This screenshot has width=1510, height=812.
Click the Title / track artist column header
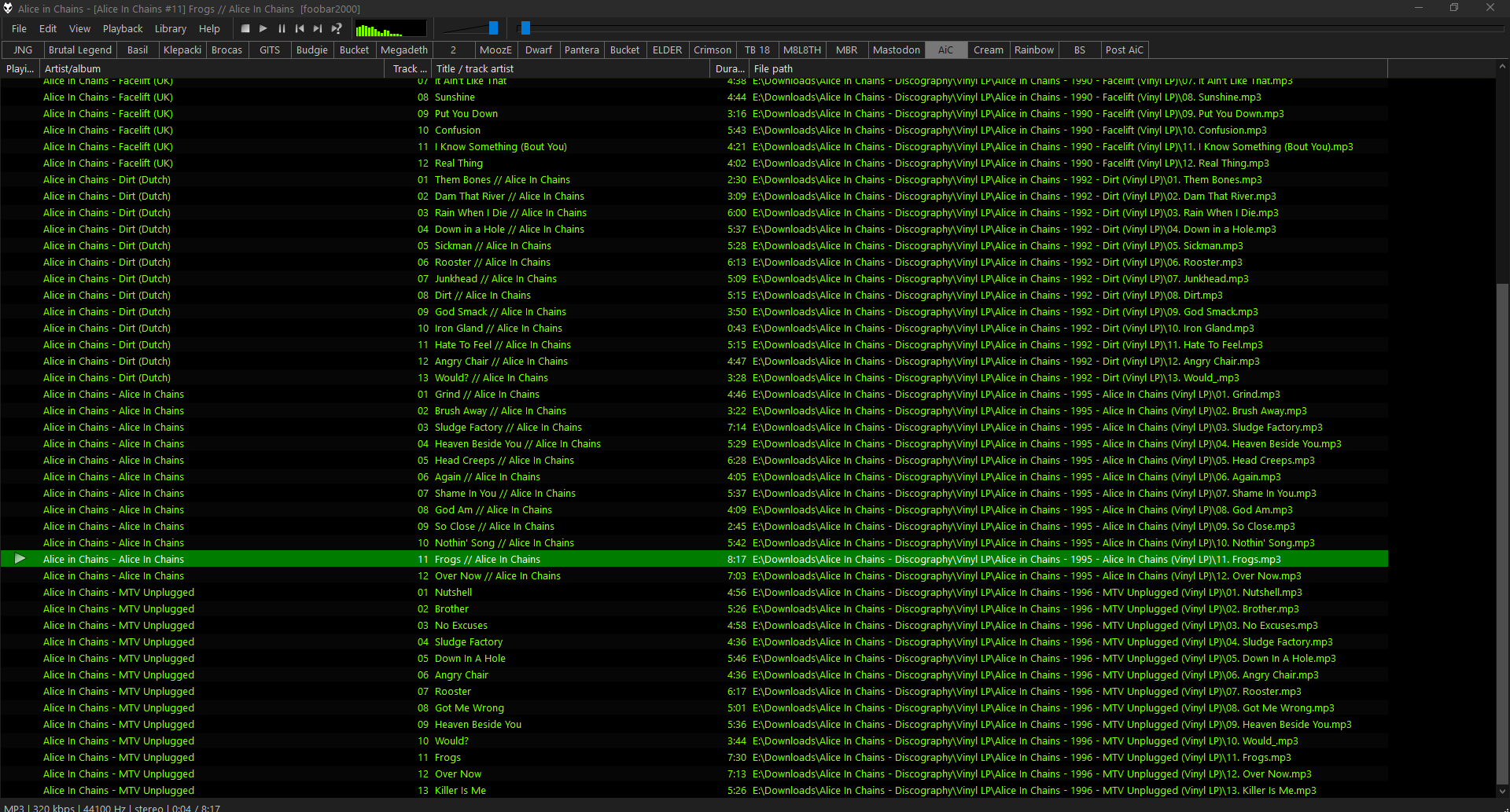571,69
